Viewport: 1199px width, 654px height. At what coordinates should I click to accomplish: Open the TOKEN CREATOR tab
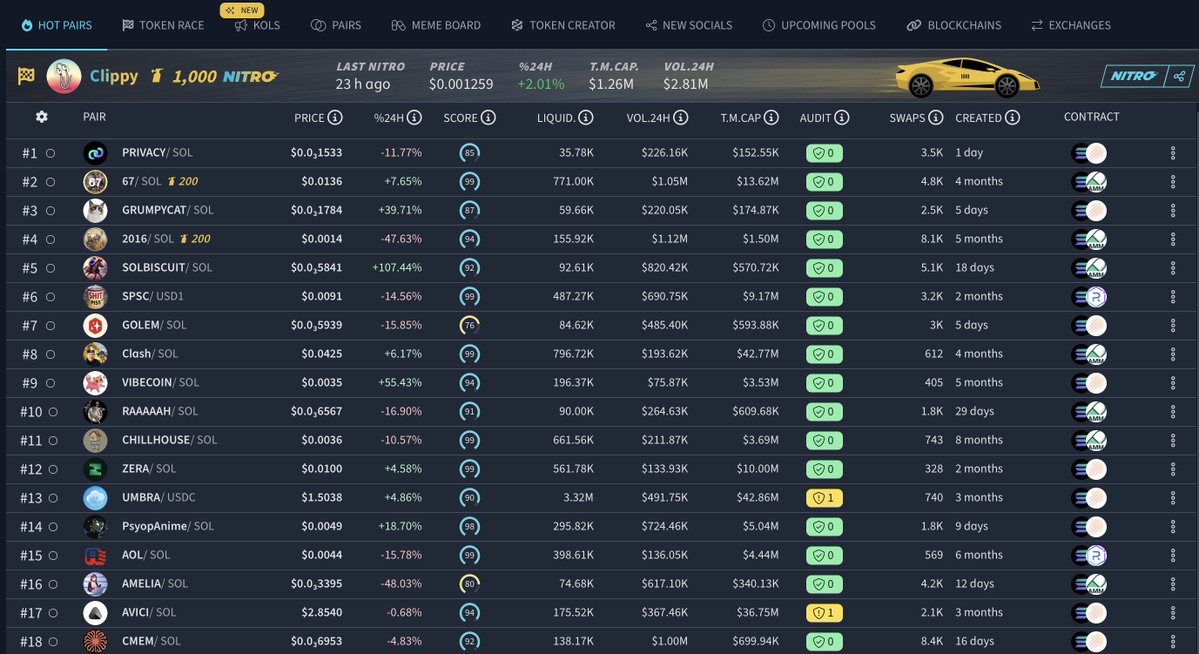[563, 26]
